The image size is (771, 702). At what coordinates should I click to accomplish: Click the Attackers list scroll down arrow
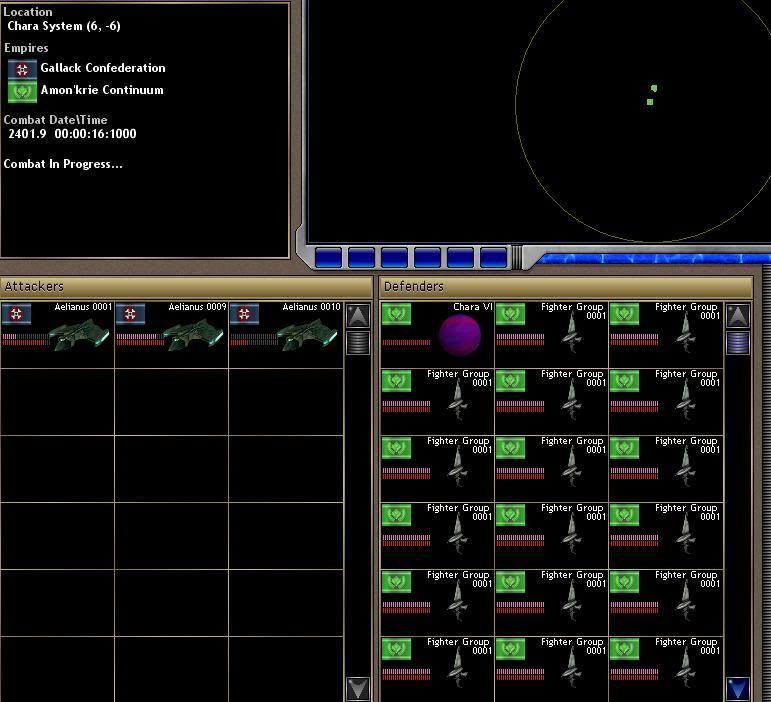coord(358,689)
